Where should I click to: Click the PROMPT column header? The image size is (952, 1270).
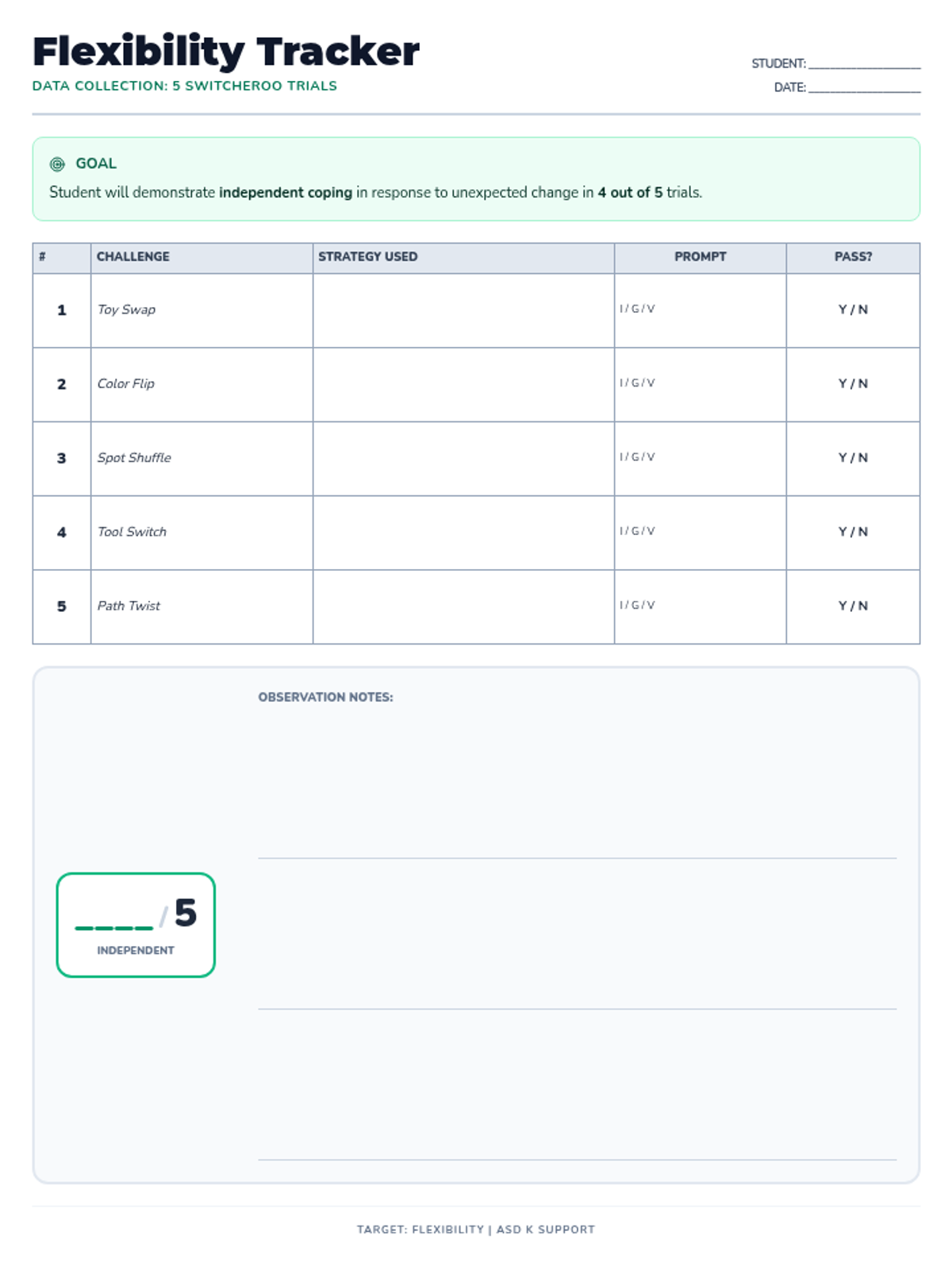(x=700, y=257)
